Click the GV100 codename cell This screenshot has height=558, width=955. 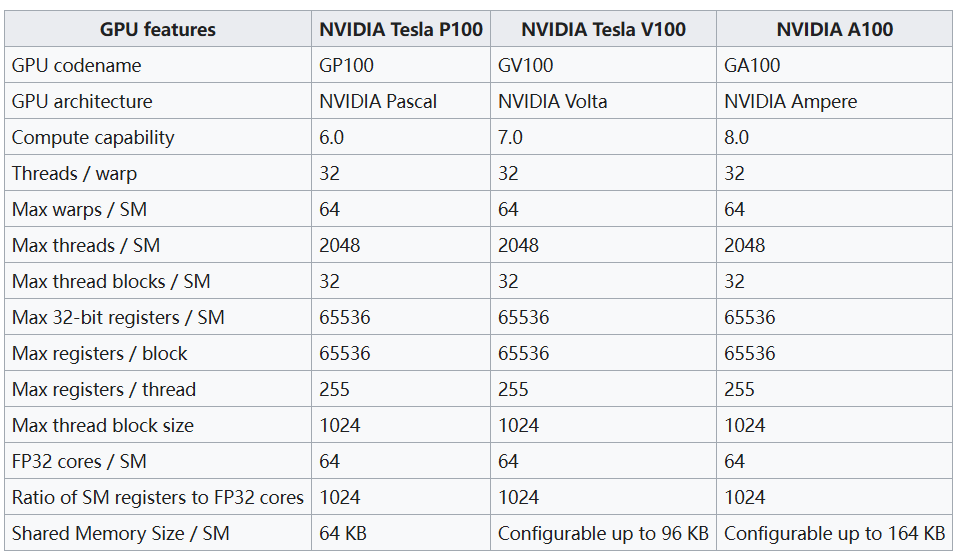(x=525, y=65)
